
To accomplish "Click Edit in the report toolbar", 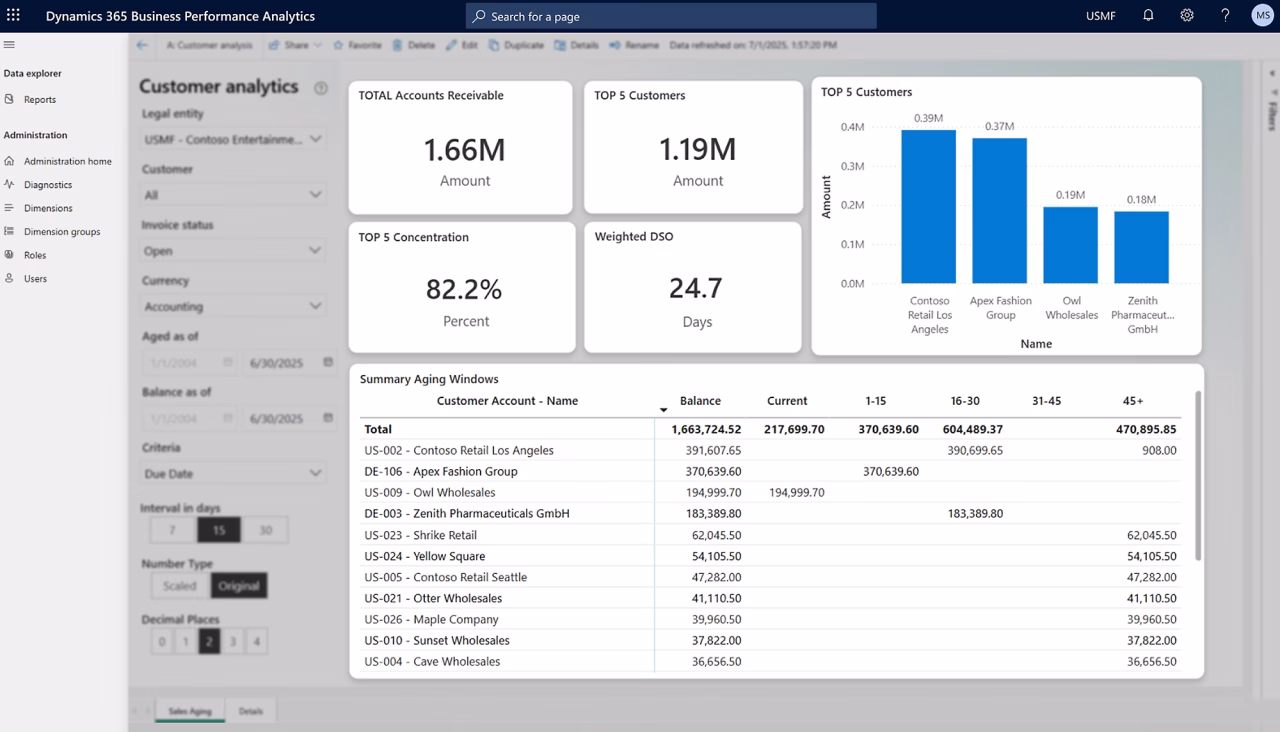I will point(462,45).
